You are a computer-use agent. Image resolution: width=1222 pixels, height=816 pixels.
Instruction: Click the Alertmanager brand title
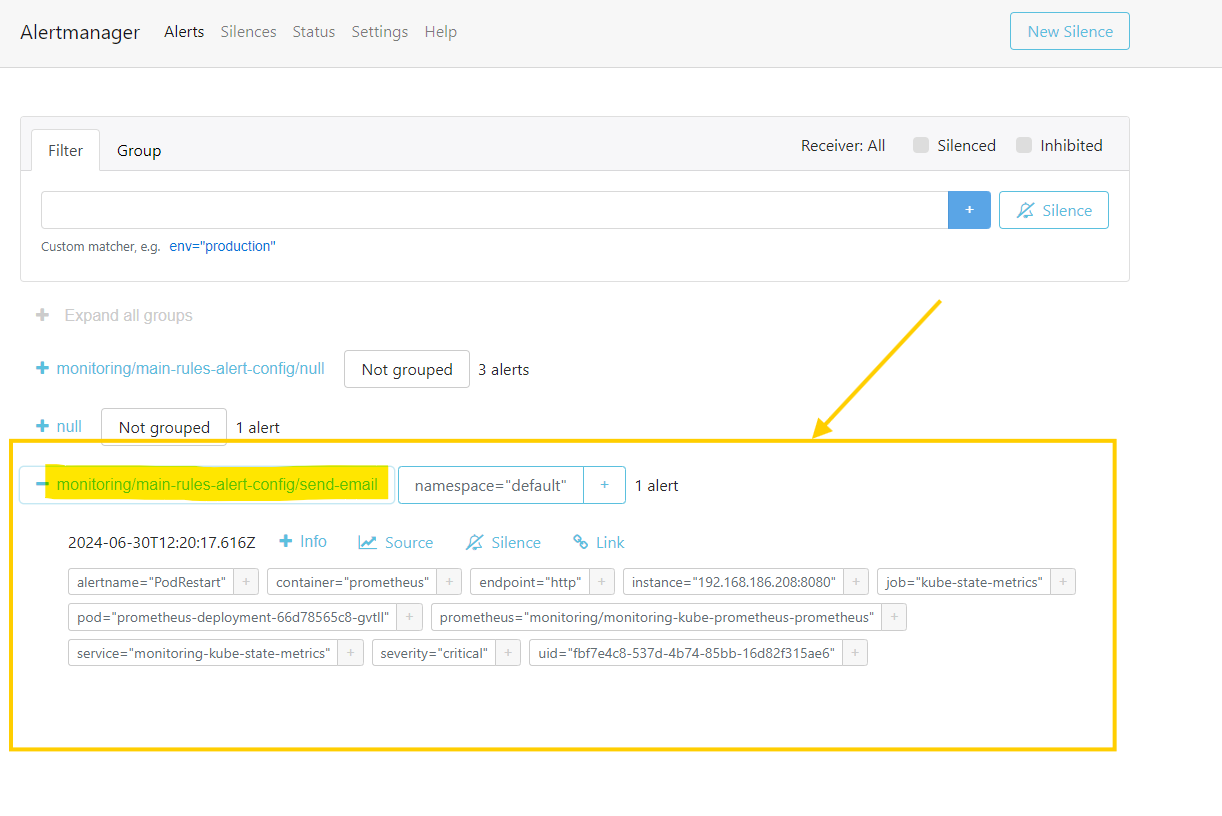click(80, 32)
